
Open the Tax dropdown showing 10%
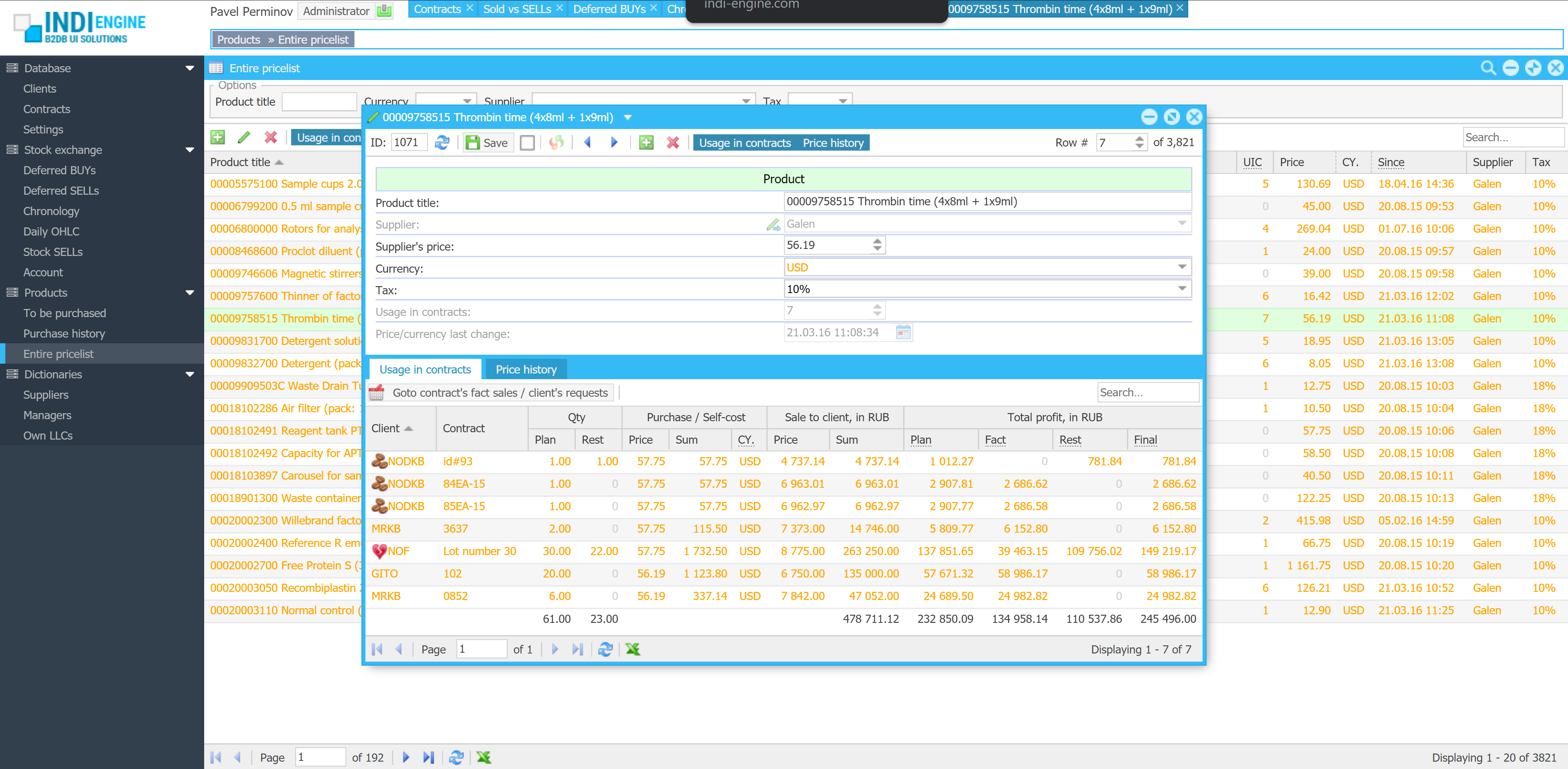pos(1181,289)
